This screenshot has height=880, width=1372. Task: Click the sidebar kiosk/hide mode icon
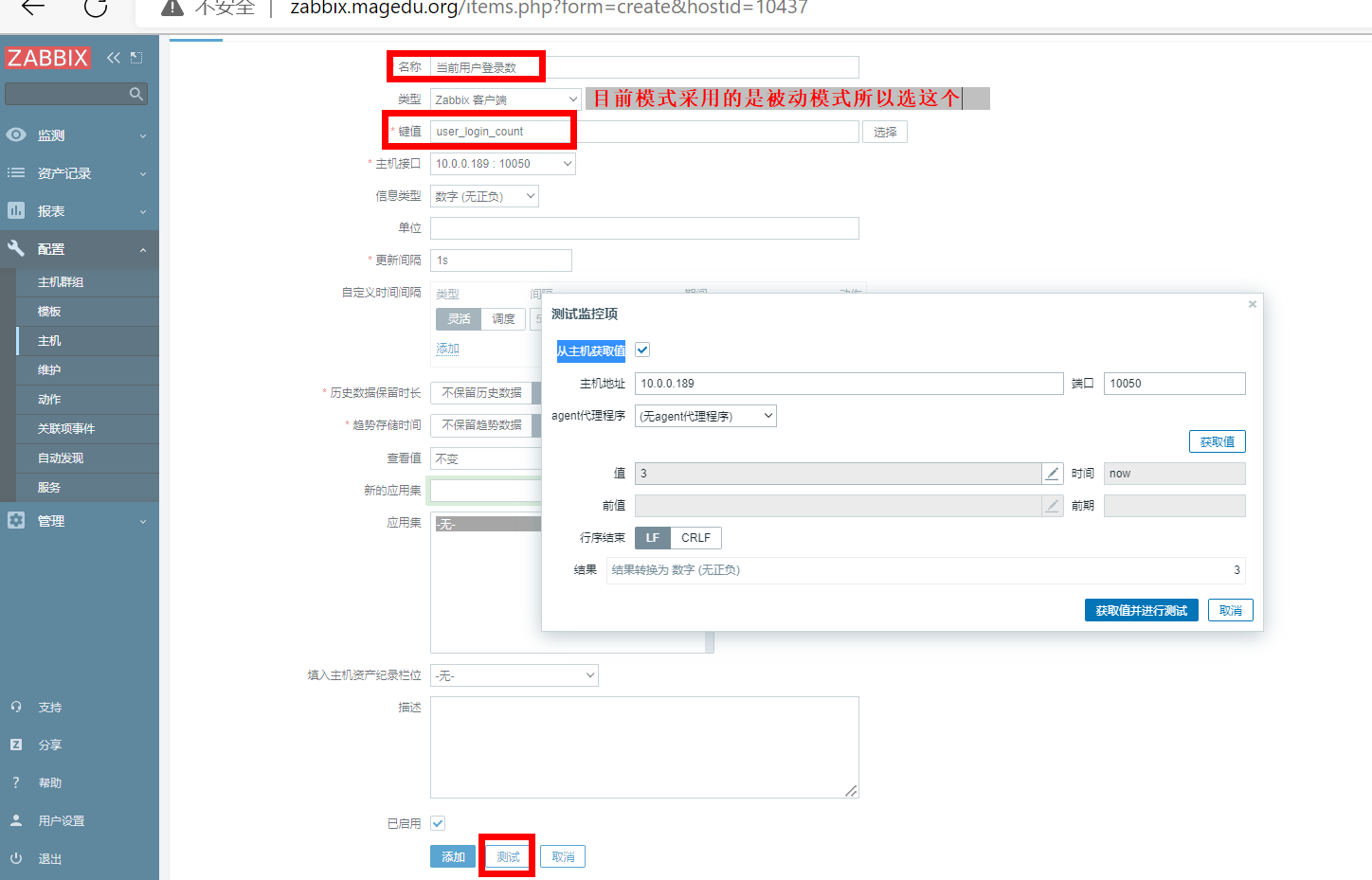click(x=136, y=58)
